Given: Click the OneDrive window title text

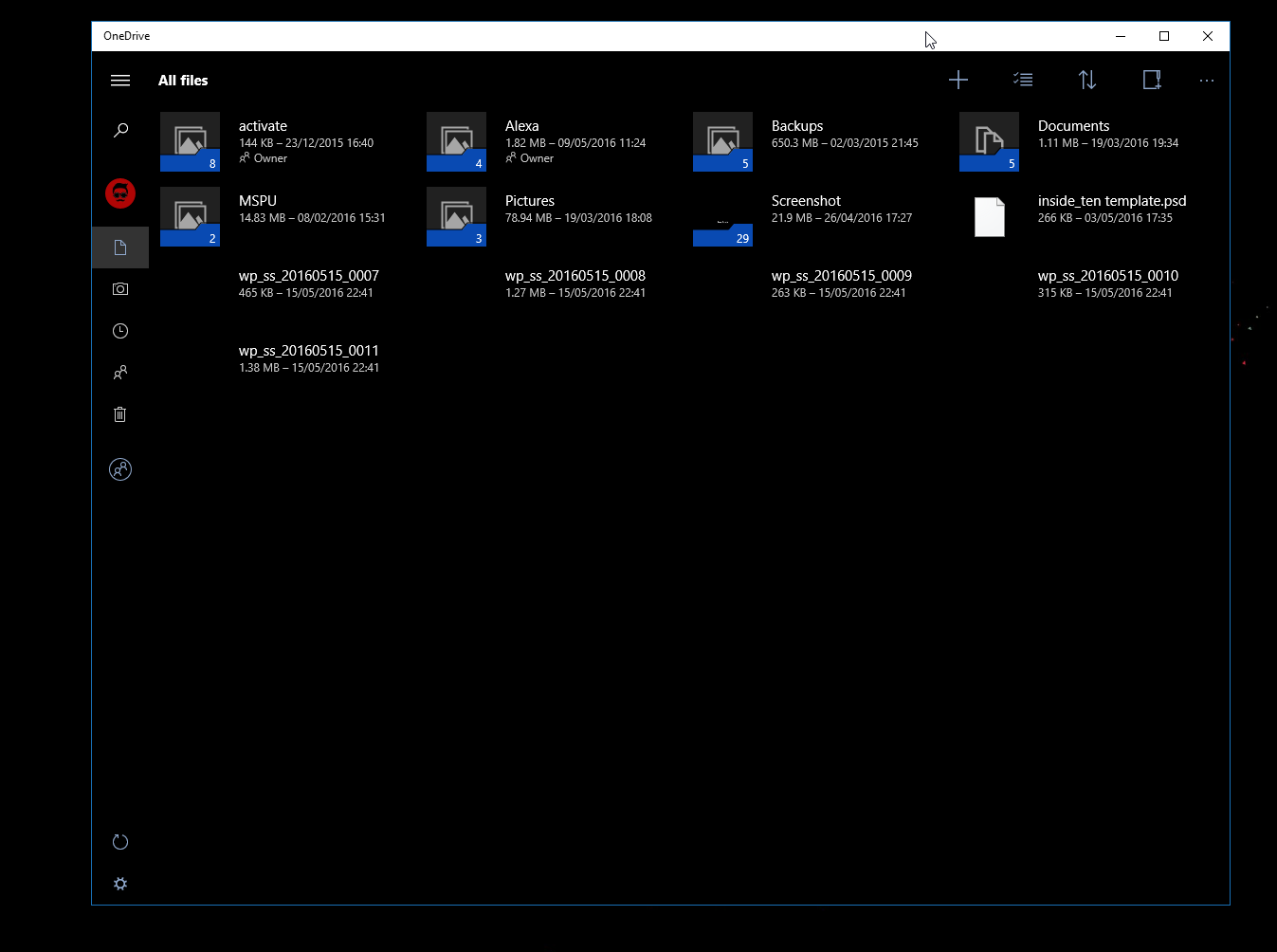Looking at the screenshot, I should tap(127, 36).
